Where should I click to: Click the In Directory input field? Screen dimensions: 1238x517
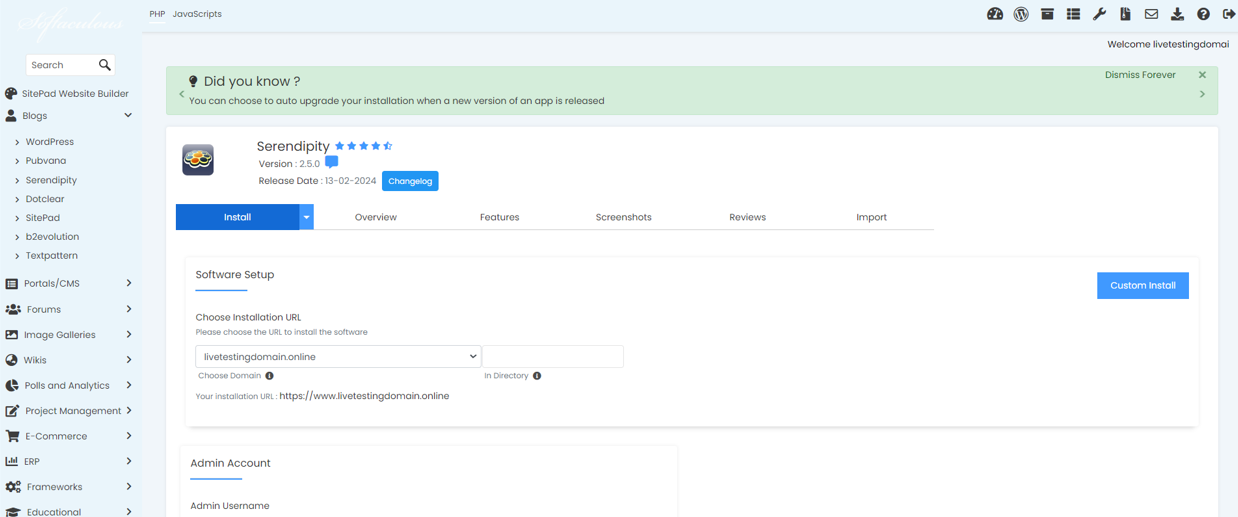pos(553,357)
